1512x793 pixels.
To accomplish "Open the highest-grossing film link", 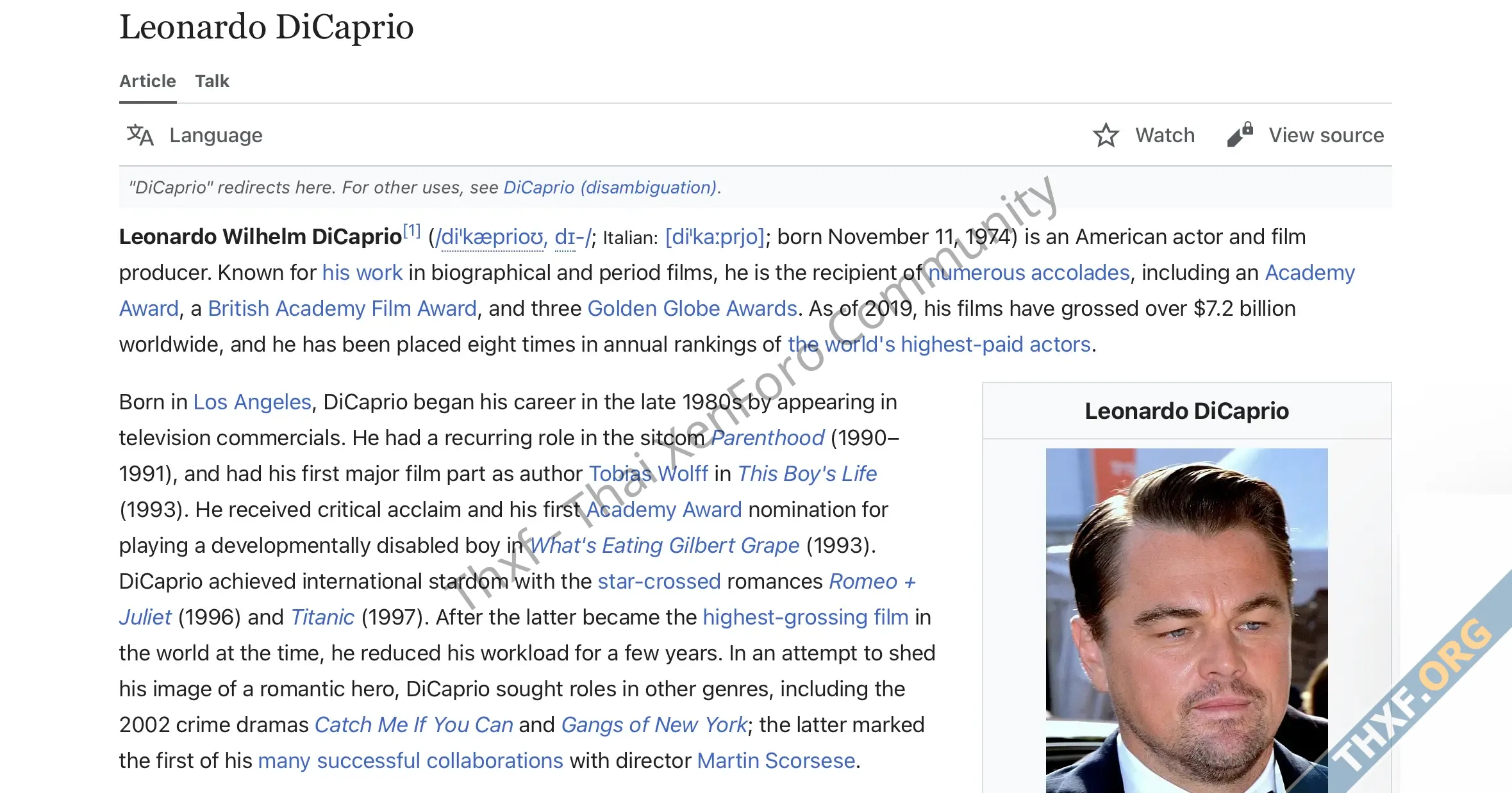I will (806, 617).
